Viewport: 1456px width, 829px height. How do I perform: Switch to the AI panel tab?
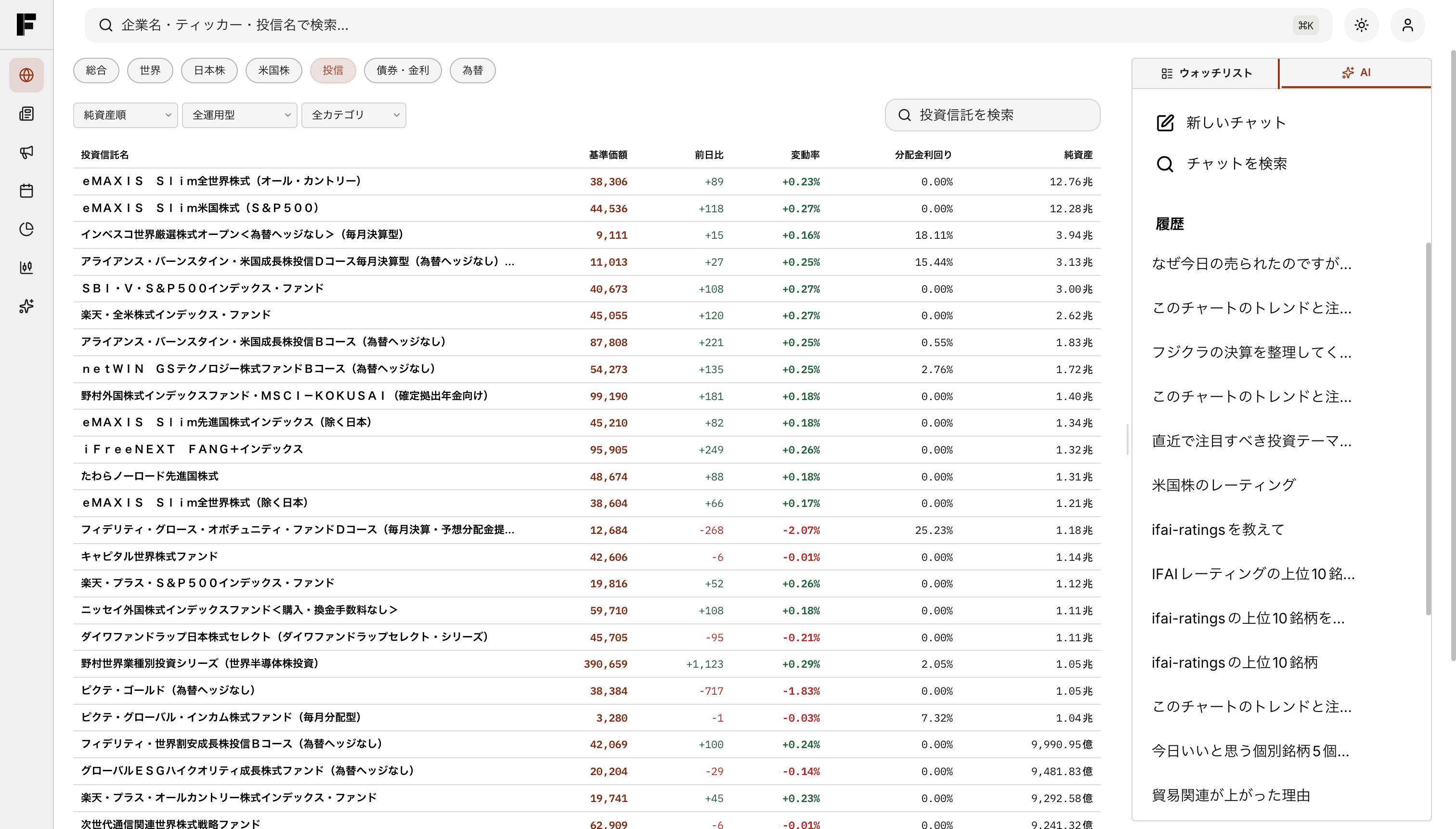[1355, 73]
